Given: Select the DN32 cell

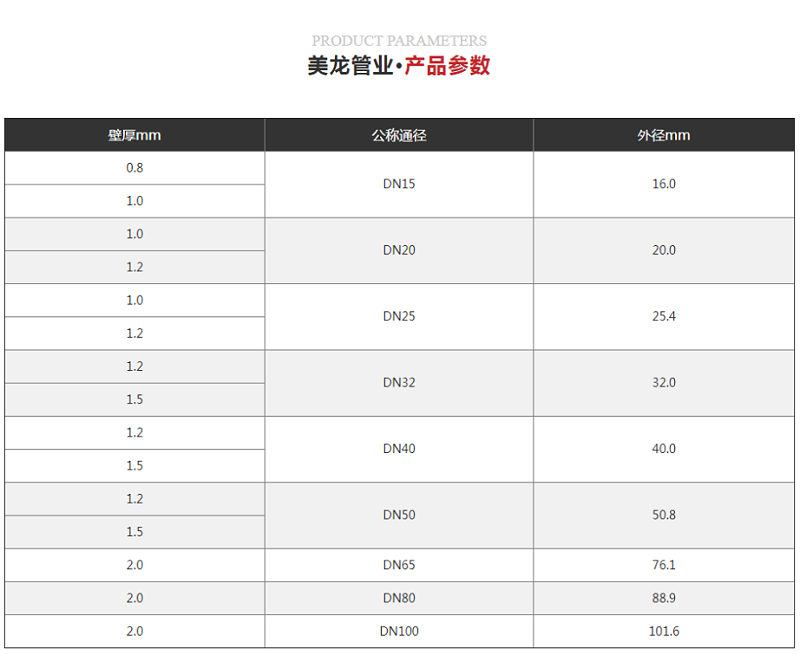Looking at the screenshot, I should (398, 383).
